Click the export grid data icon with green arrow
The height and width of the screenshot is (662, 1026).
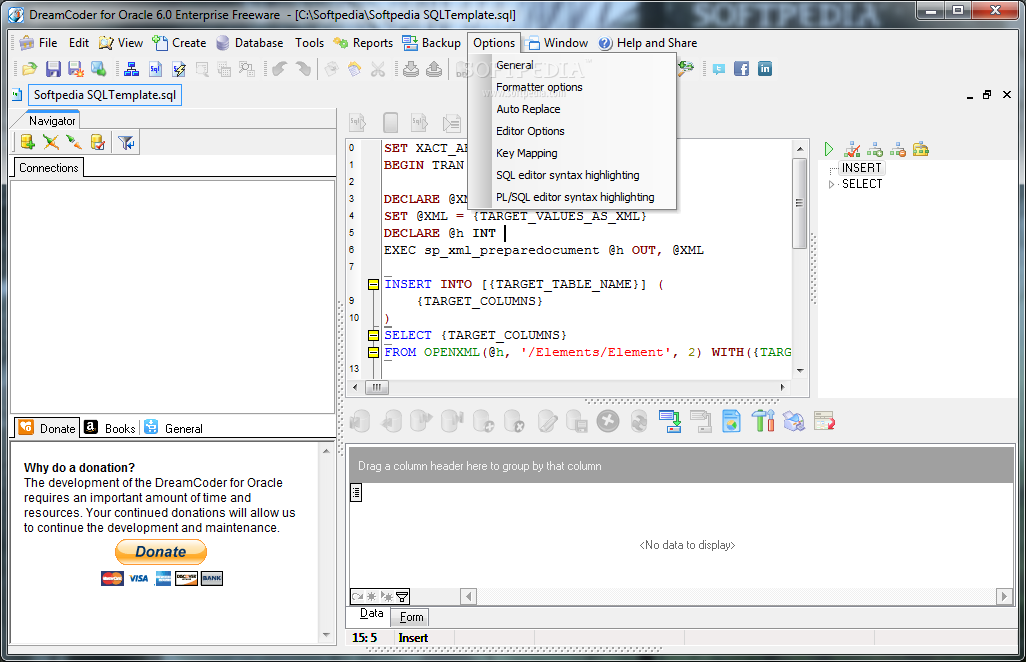[x=670, y=421]
